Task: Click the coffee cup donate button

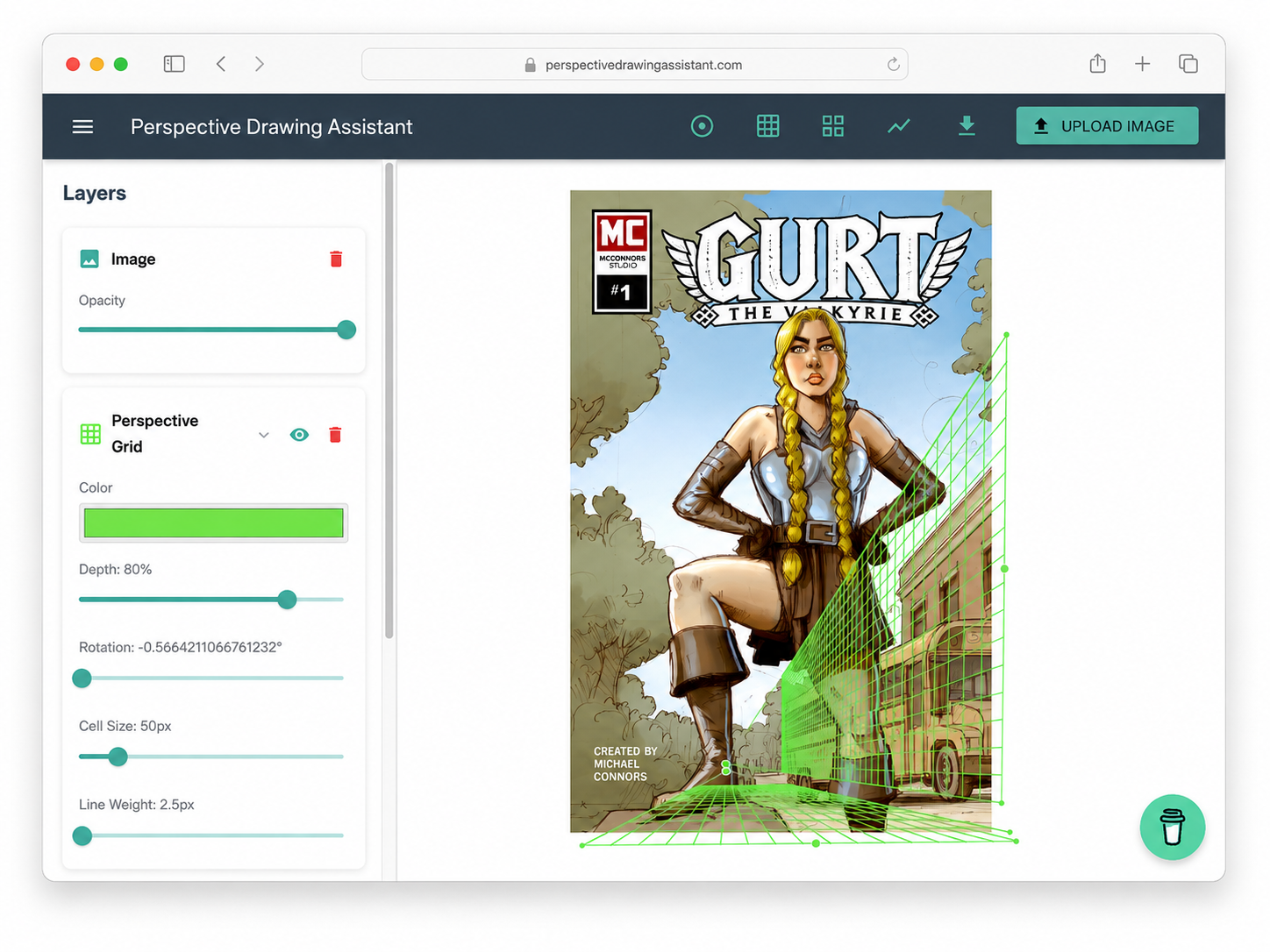Action: point(1172,827)
